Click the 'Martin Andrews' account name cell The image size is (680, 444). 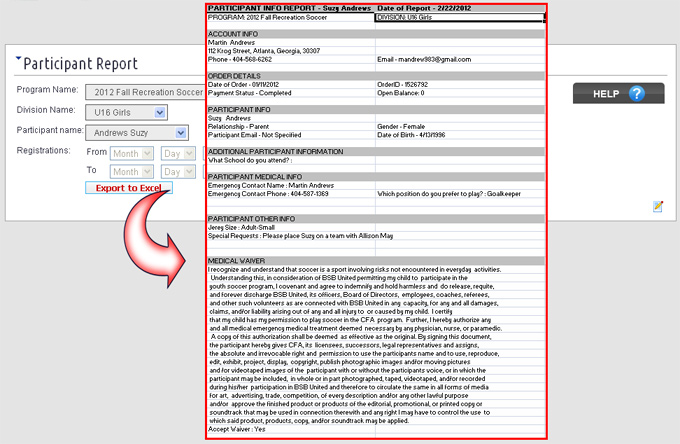[x=291, y=42]
